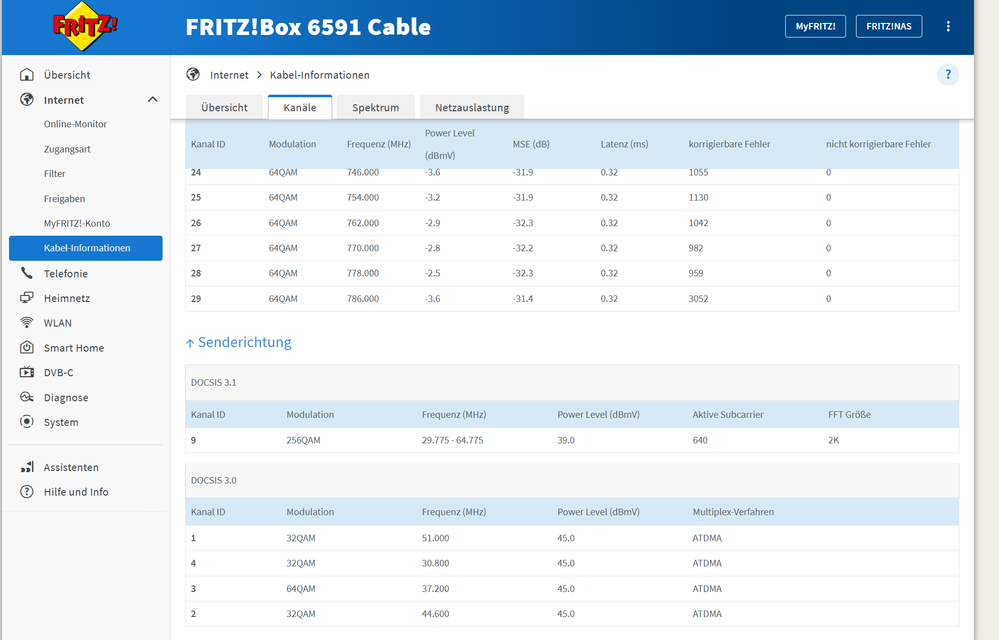Click frequency 44.600 in upstream channel 2
Viewport: 999px width, 640px height.
tap(436, 614)
